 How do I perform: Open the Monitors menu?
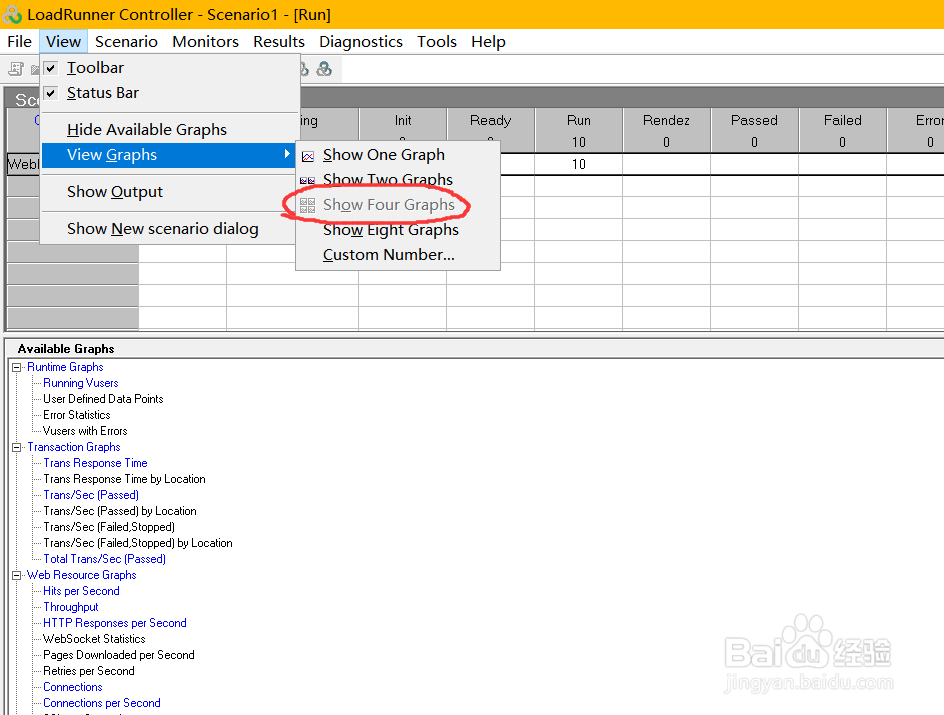click(205, 42)
